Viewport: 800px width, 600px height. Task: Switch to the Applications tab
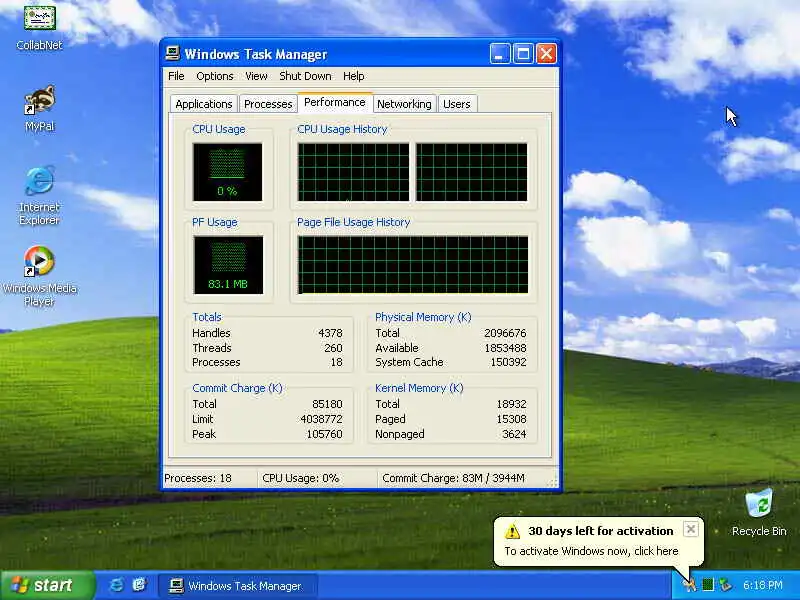(x=204, y=104)
